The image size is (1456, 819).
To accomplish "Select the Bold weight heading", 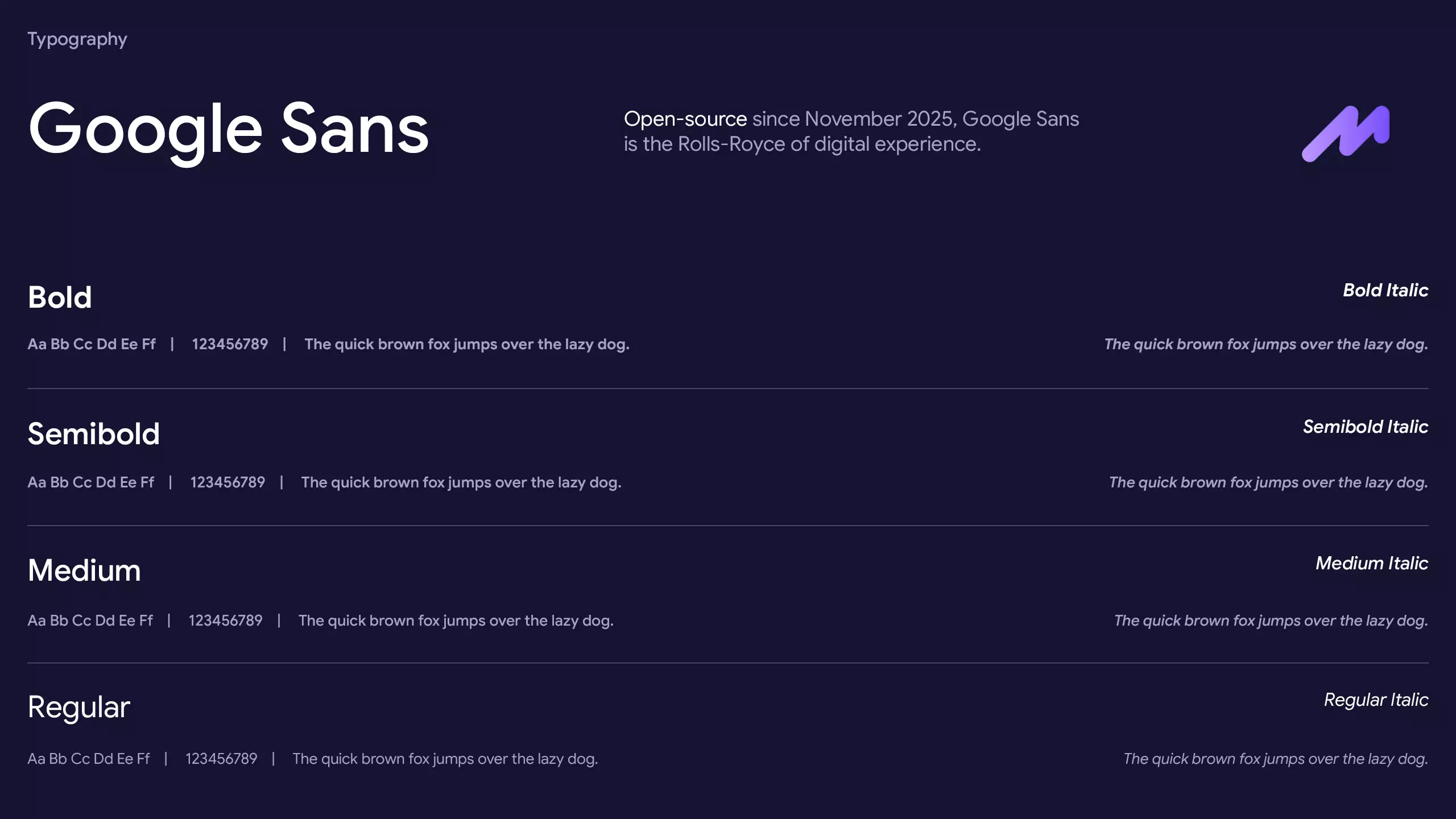I will (x=60, y=297).
